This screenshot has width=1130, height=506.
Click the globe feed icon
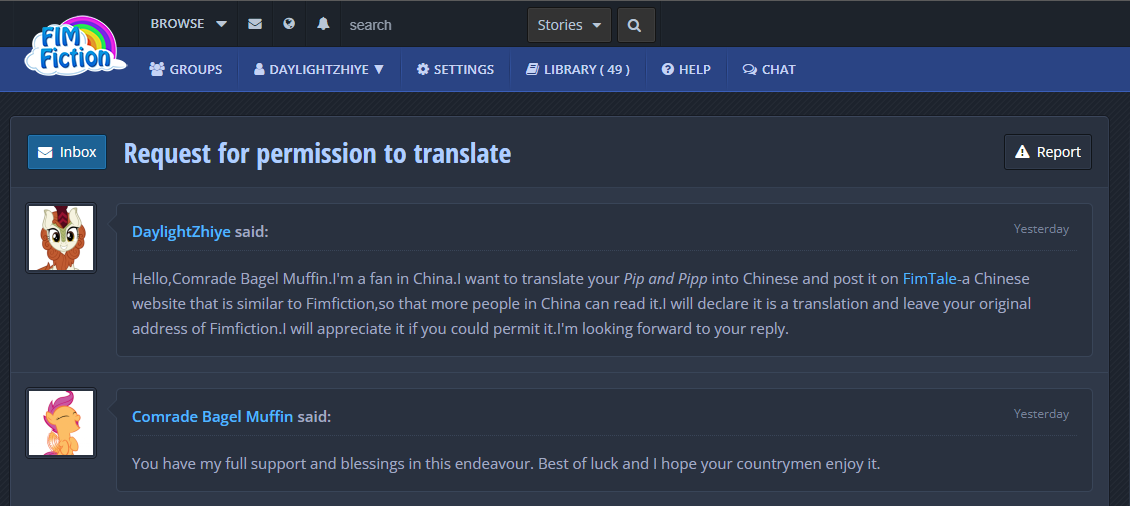[x=289, y=24]
